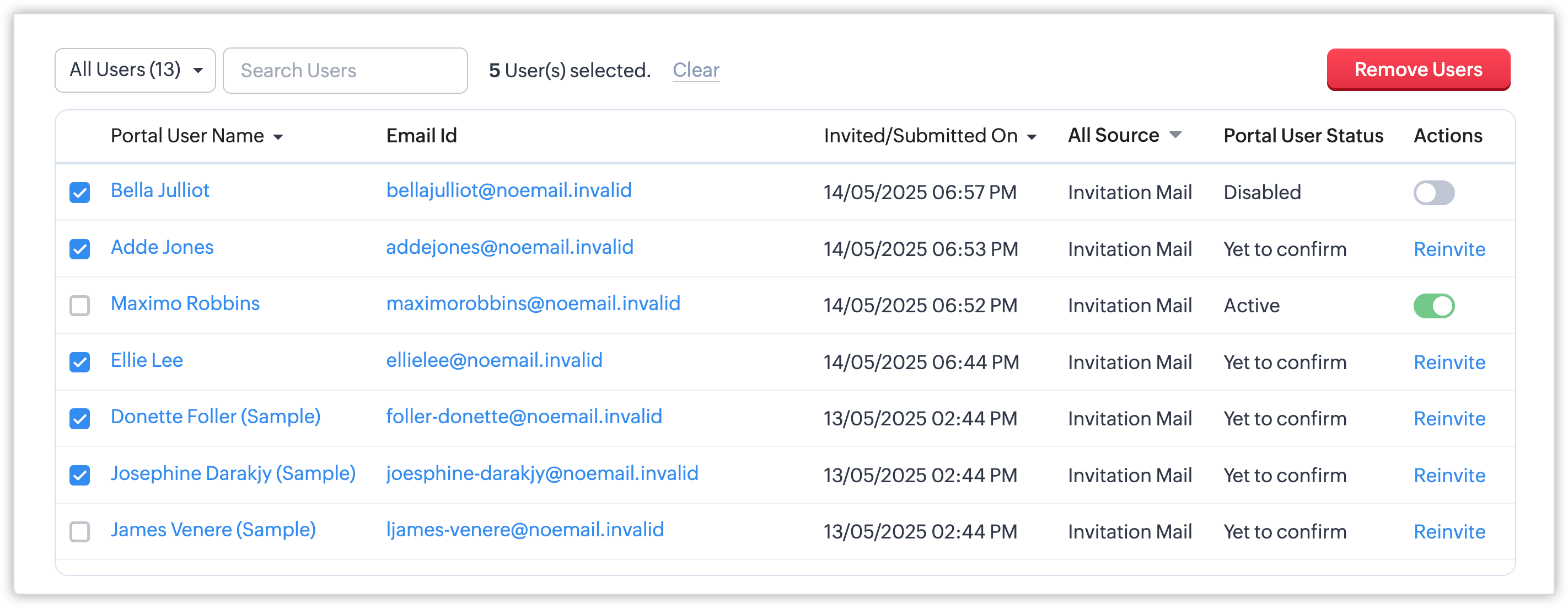Uncheck the Josephine Darakjy (Sample) checkbox
Image resolution: width=1568 pixels, height=608 pixels.
point(80,475)
